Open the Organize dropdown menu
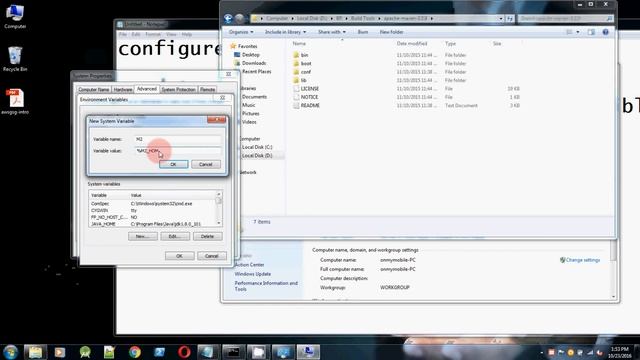The height and width of the screenshot is (360, 640). click(241, 32)
